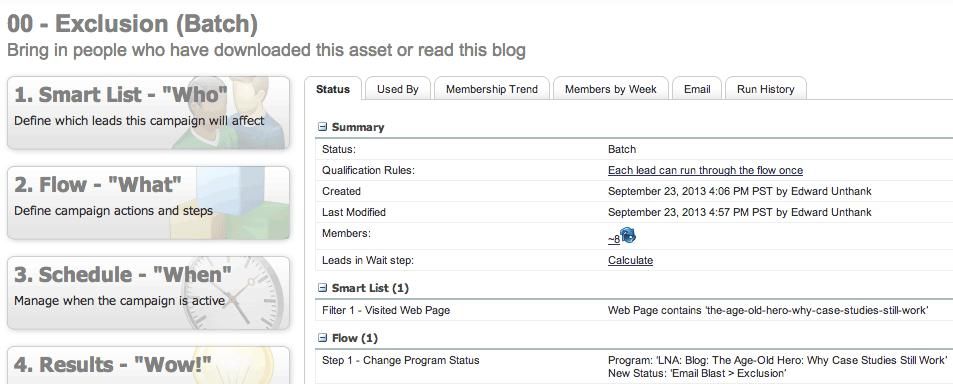Open "Each lead can run through the flow once" link
The height and width of the screenshot is (384, 953).
point(705,170)
